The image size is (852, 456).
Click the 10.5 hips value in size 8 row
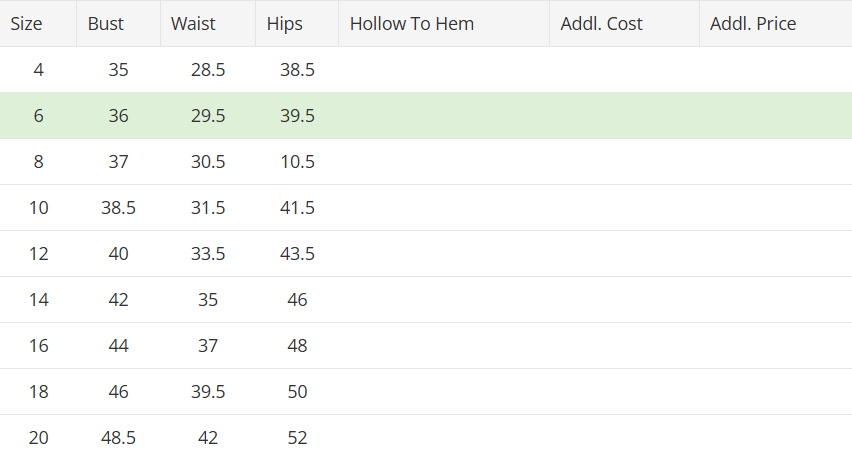(297, 161)
